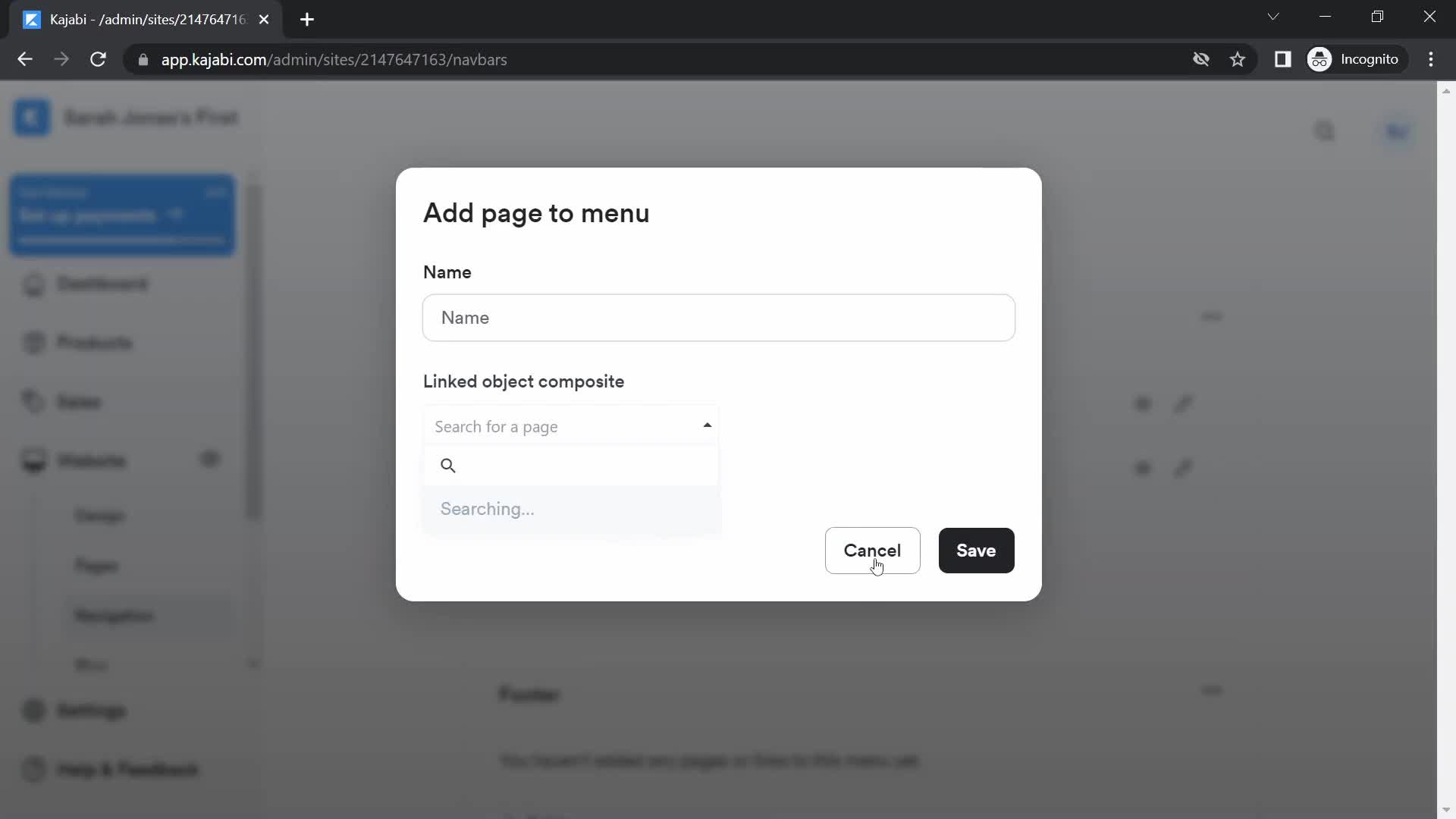The image size is (1456, 819).
Task: Click the Settings sidebar icon
Action: pos(34,711)
